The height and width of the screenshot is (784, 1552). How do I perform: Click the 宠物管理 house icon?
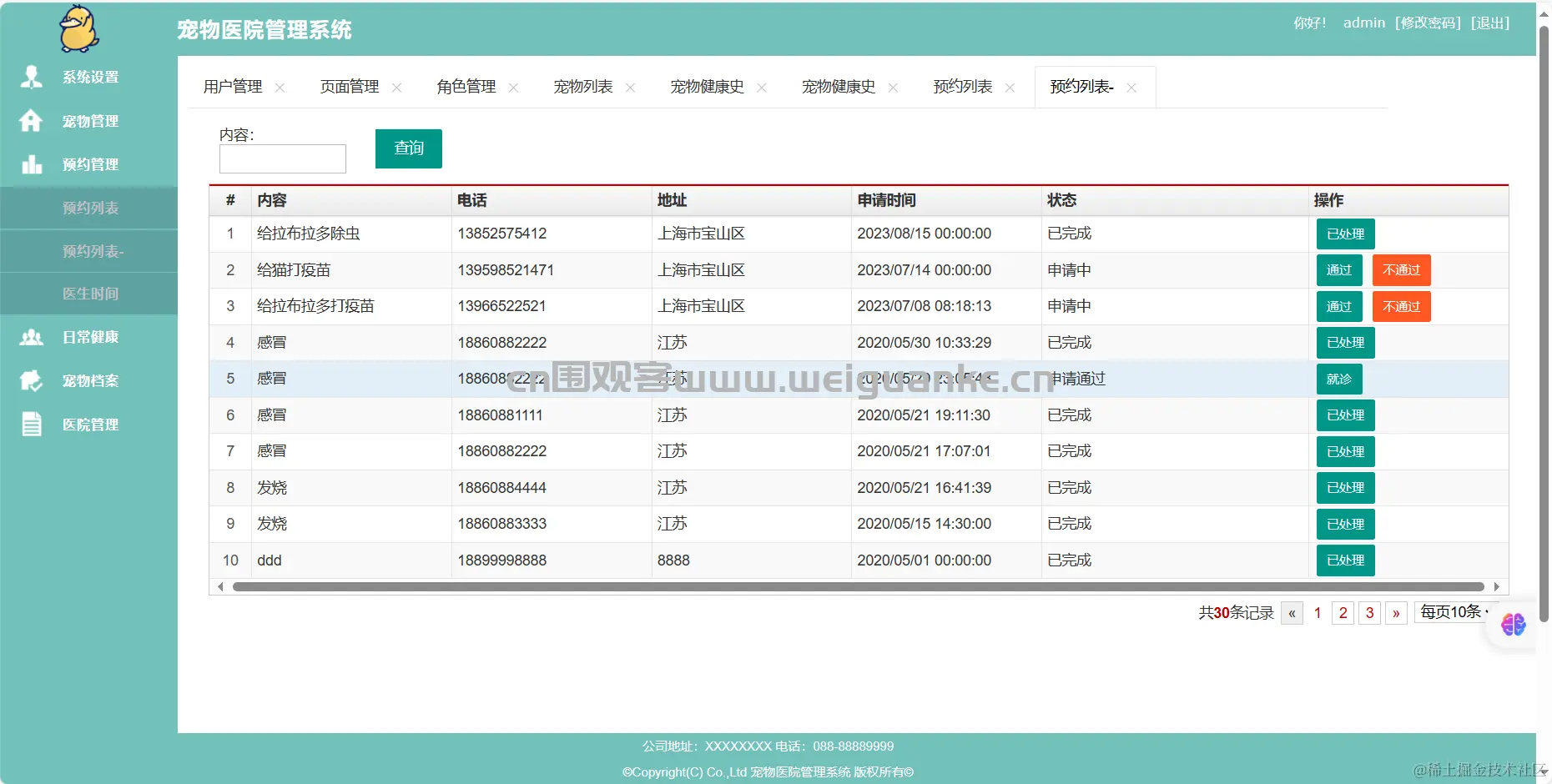32,121
